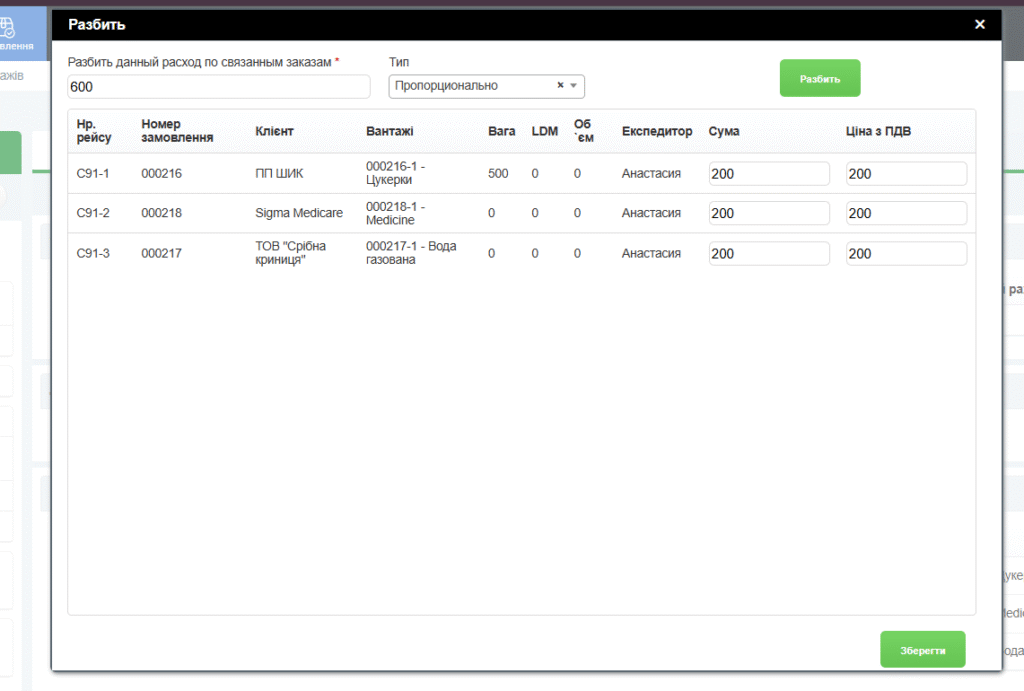Click the Експедитор column header
Image resolution: width=1024 pixels, height=691 pixels.
(x=656, y=131)
